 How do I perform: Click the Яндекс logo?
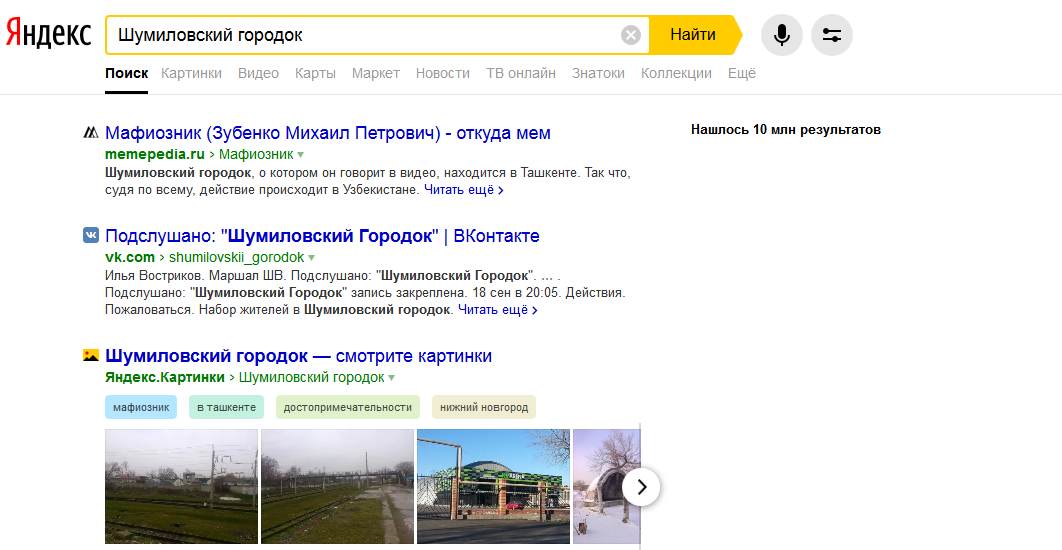tap(48, 34)
